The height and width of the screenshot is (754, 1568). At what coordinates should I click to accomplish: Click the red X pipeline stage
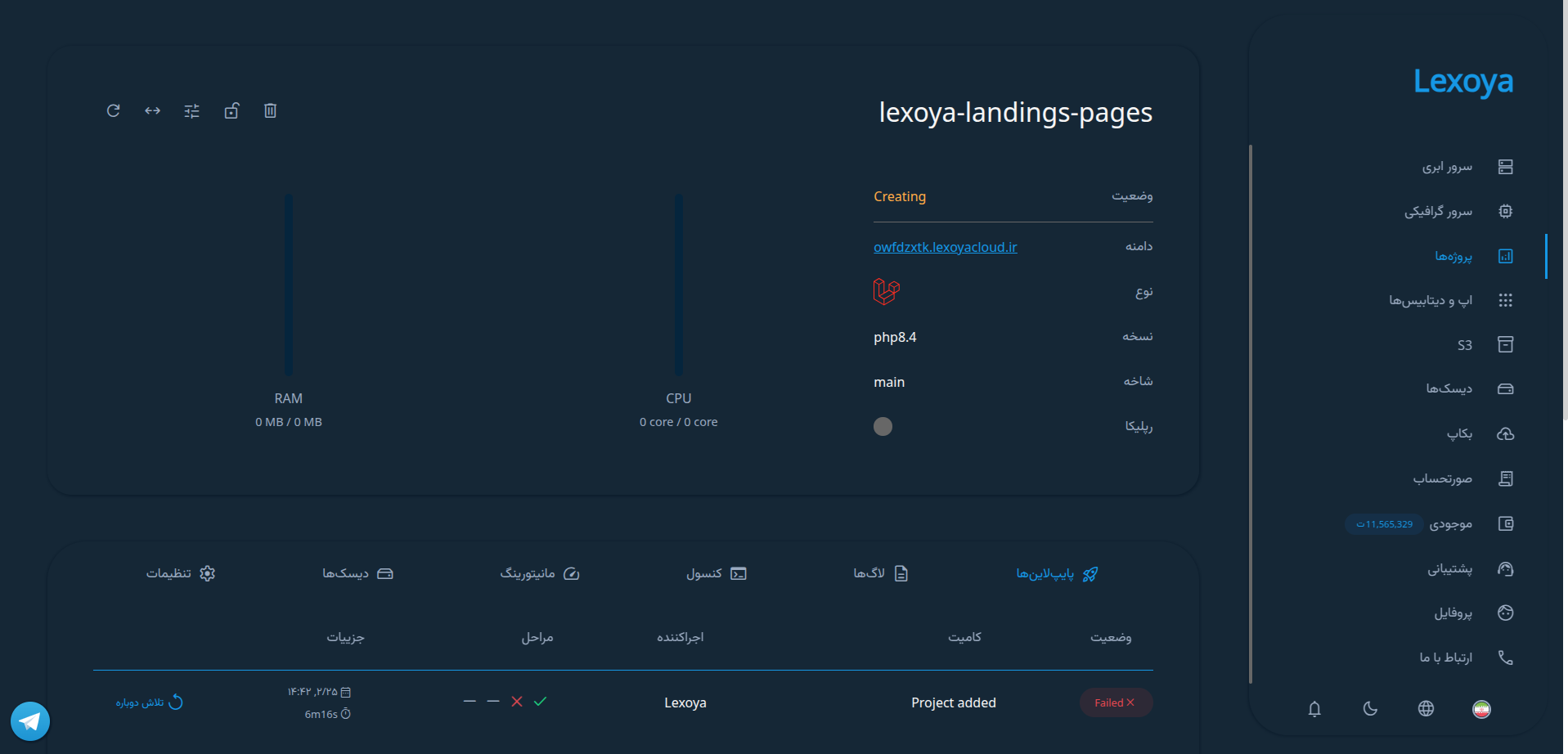517,702
